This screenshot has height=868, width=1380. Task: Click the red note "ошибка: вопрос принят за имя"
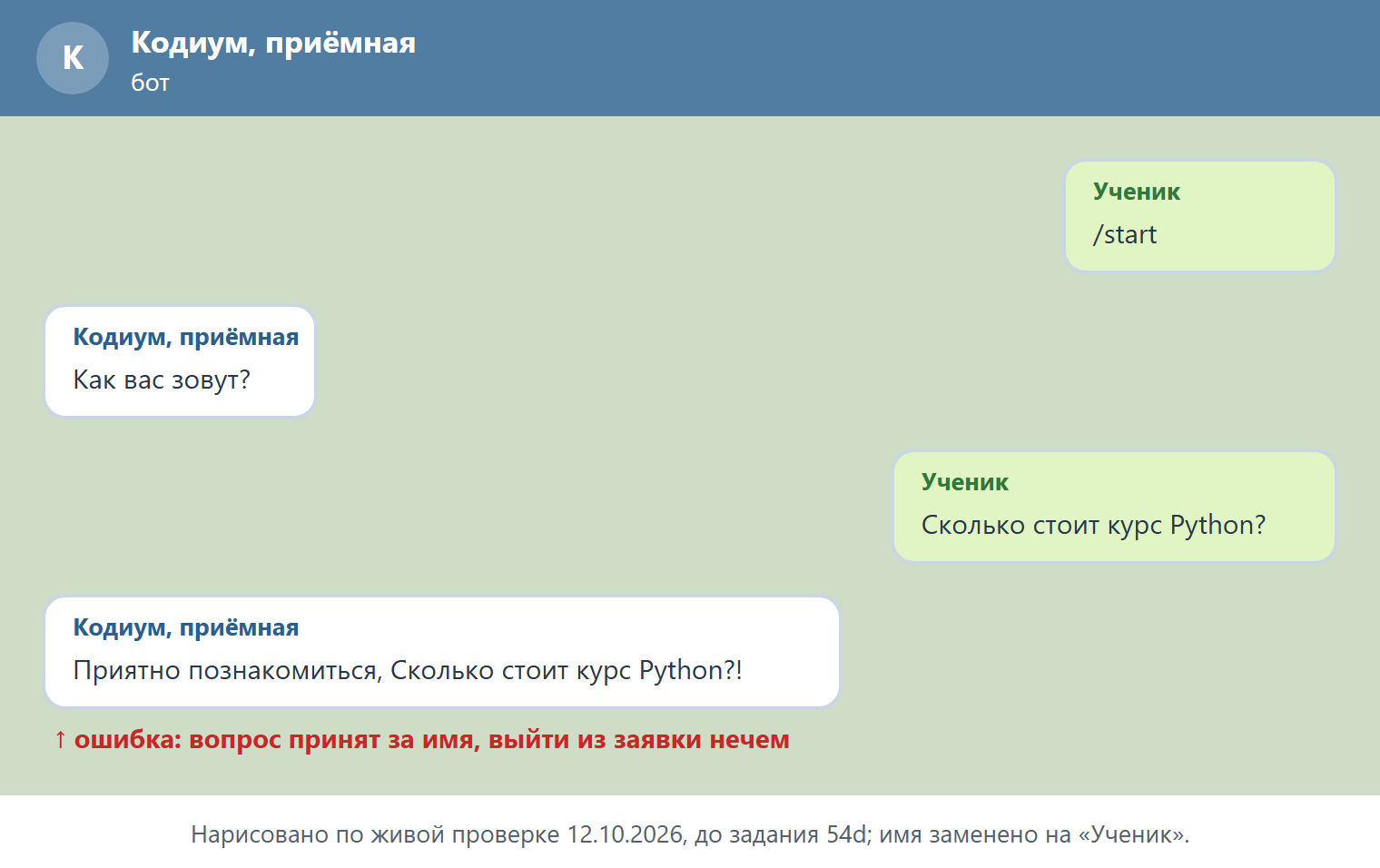[421, 739]
